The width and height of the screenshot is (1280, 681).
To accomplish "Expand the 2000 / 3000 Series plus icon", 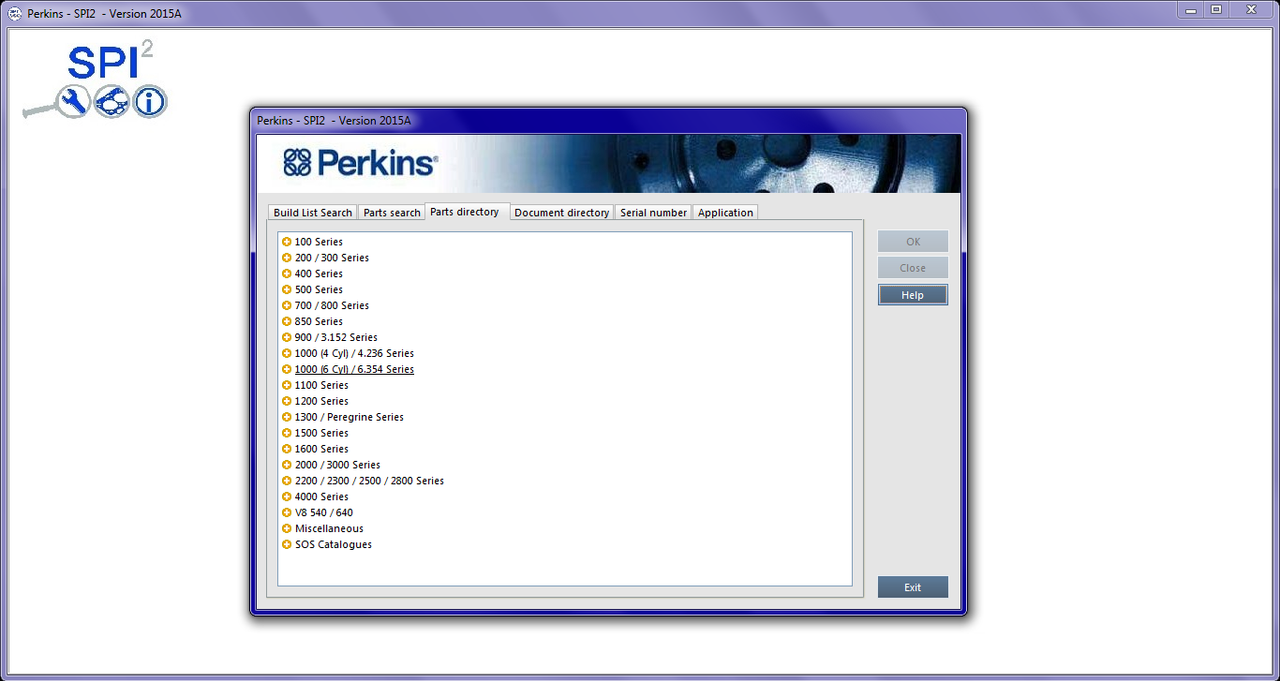I will tap(287, 466).
